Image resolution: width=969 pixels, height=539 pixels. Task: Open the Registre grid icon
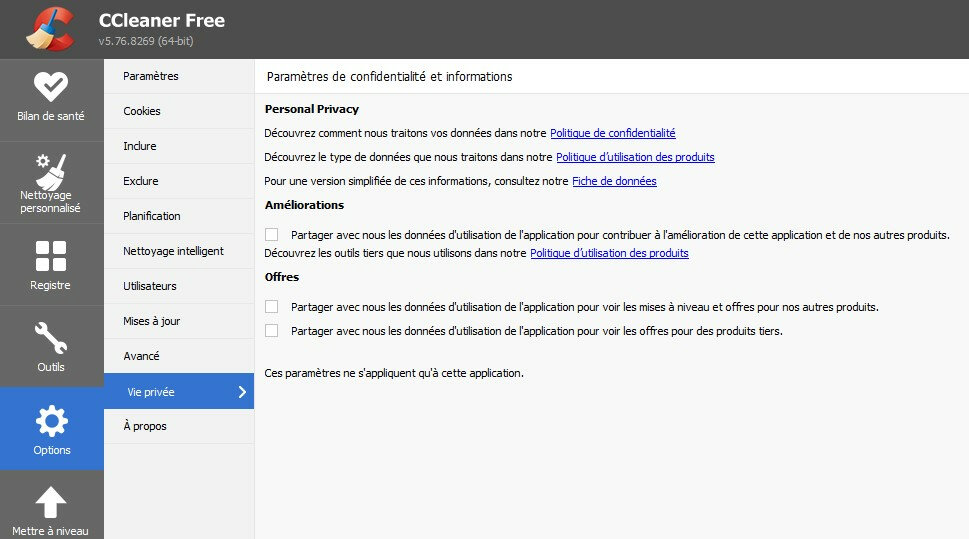point(51,256)
